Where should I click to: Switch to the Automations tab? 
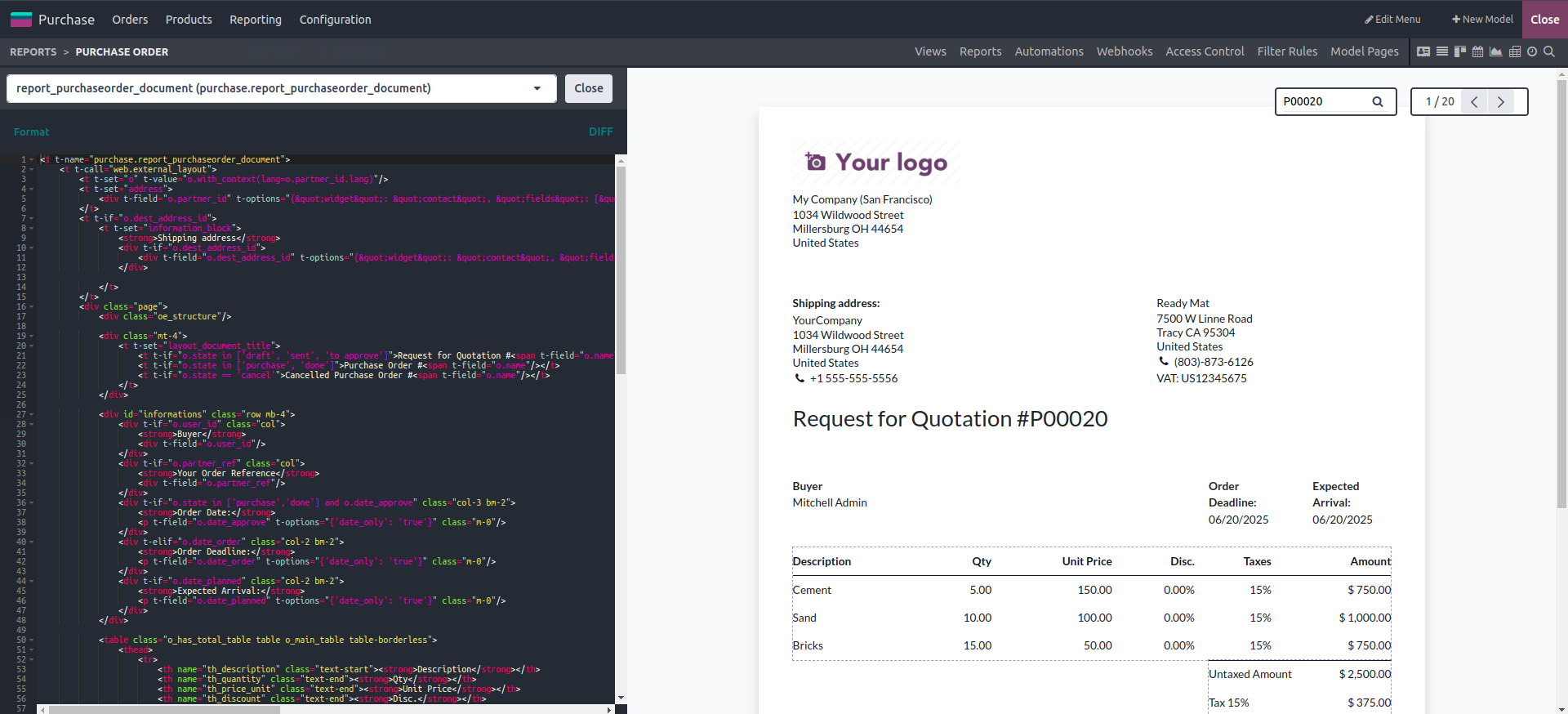pos(1049,51)
